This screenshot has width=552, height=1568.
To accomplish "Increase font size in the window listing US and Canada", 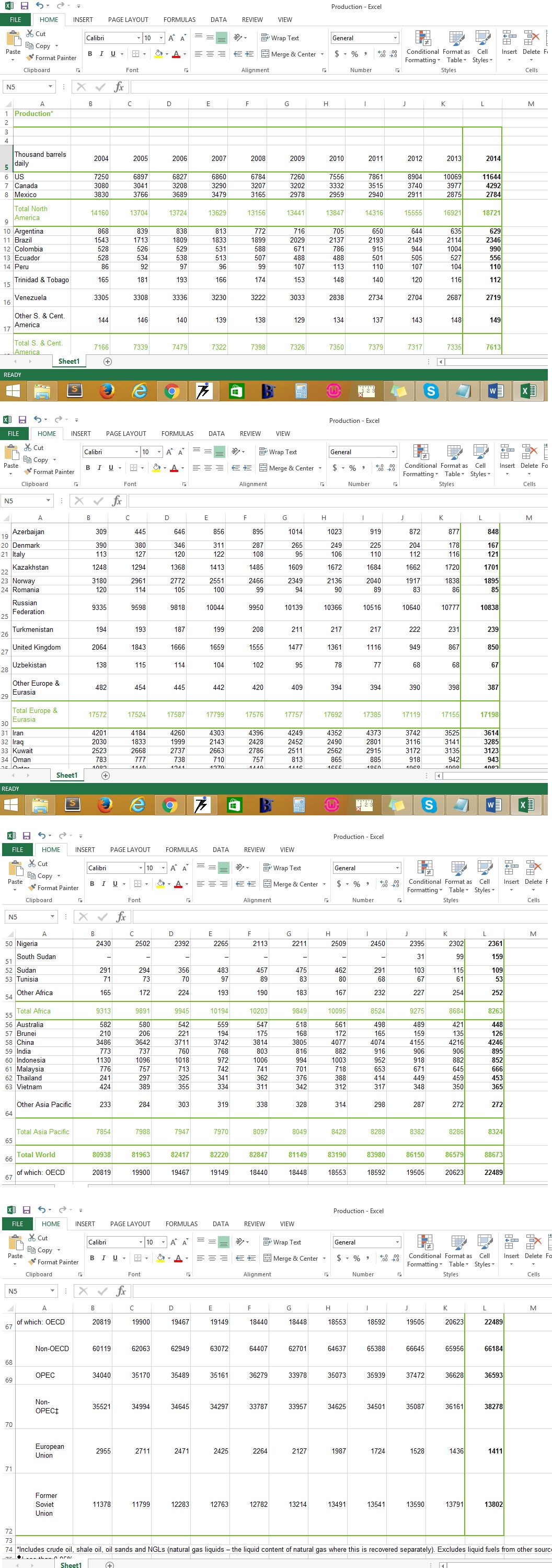I will pos(171,38).
